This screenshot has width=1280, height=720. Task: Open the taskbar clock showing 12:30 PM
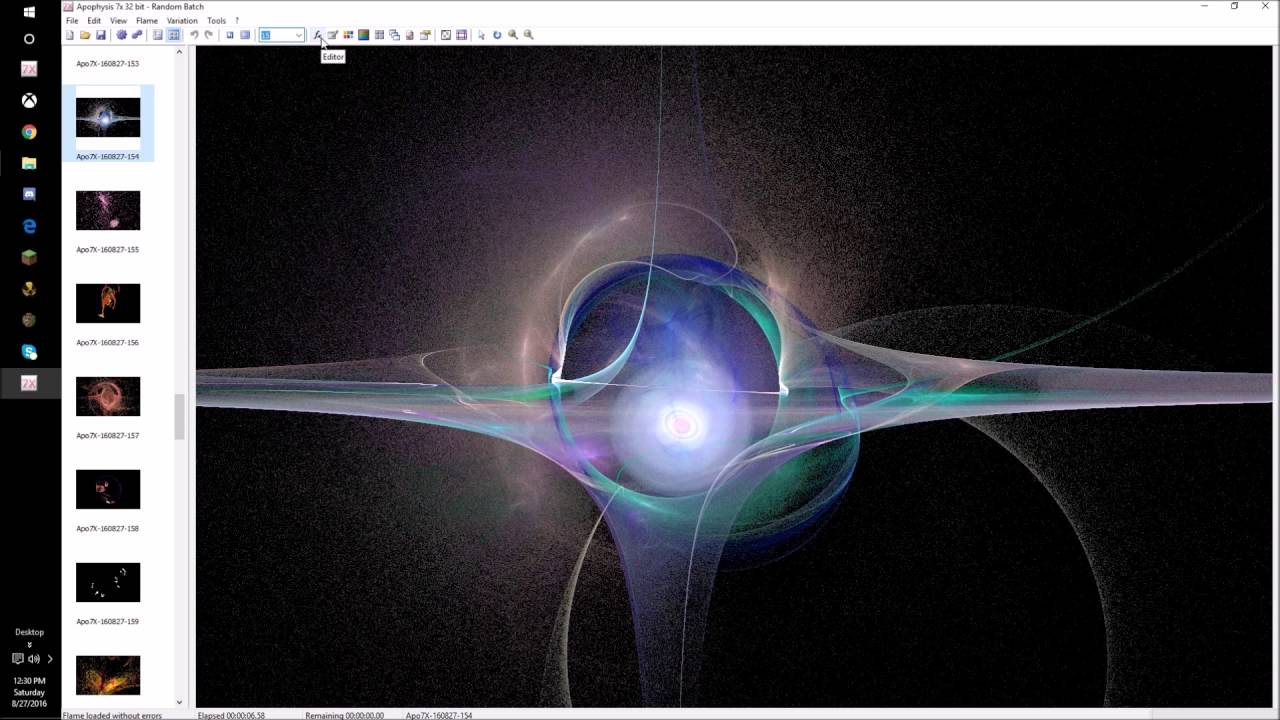point(29,692)
